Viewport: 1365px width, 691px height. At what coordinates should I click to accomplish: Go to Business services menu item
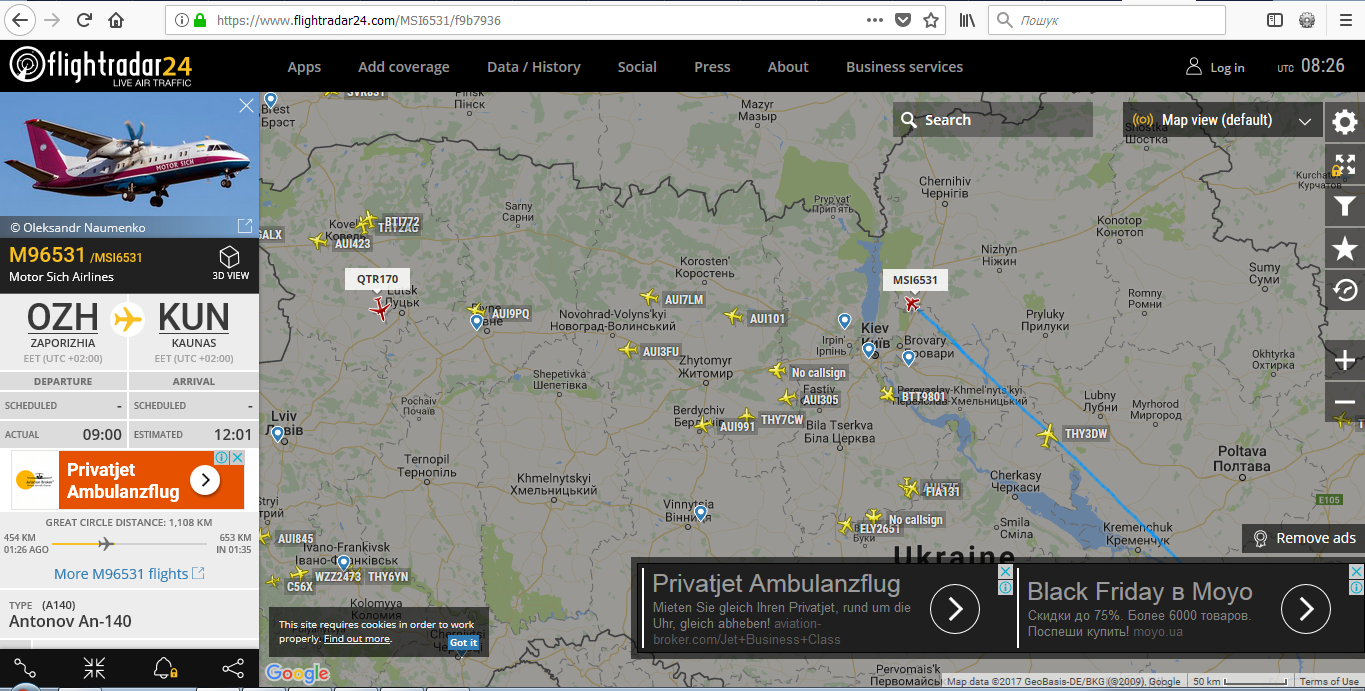(x=904, y=67)
